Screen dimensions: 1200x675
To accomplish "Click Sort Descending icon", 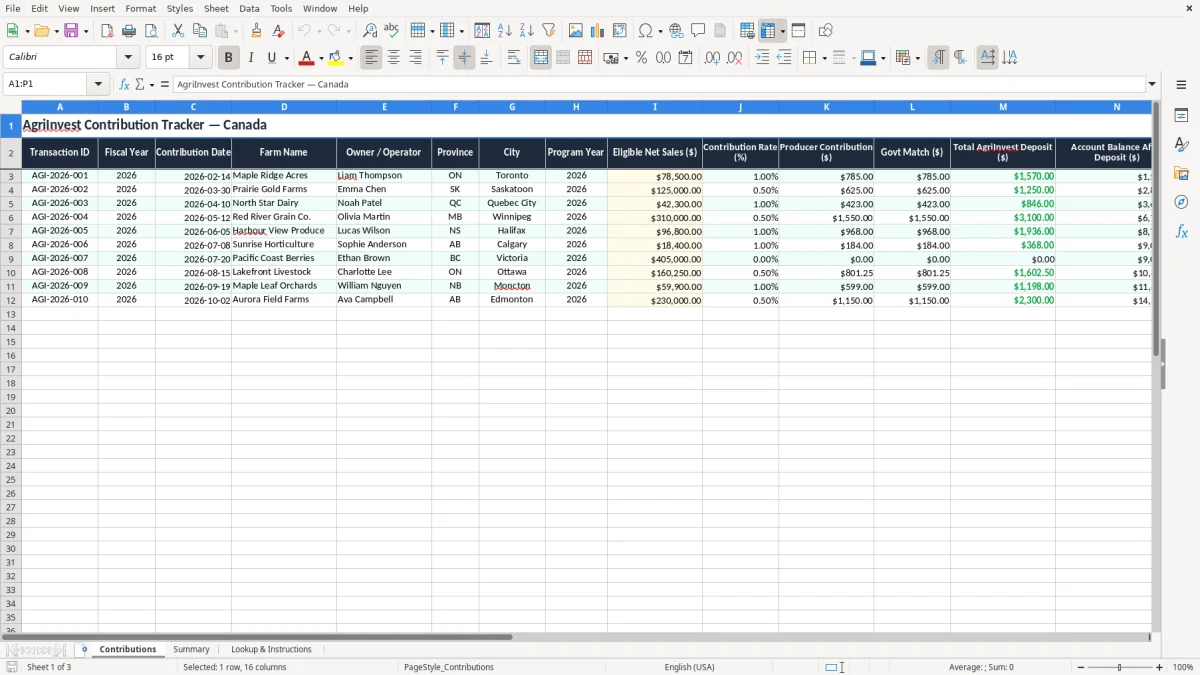I will pyautogui.click(x=527, y=31).
